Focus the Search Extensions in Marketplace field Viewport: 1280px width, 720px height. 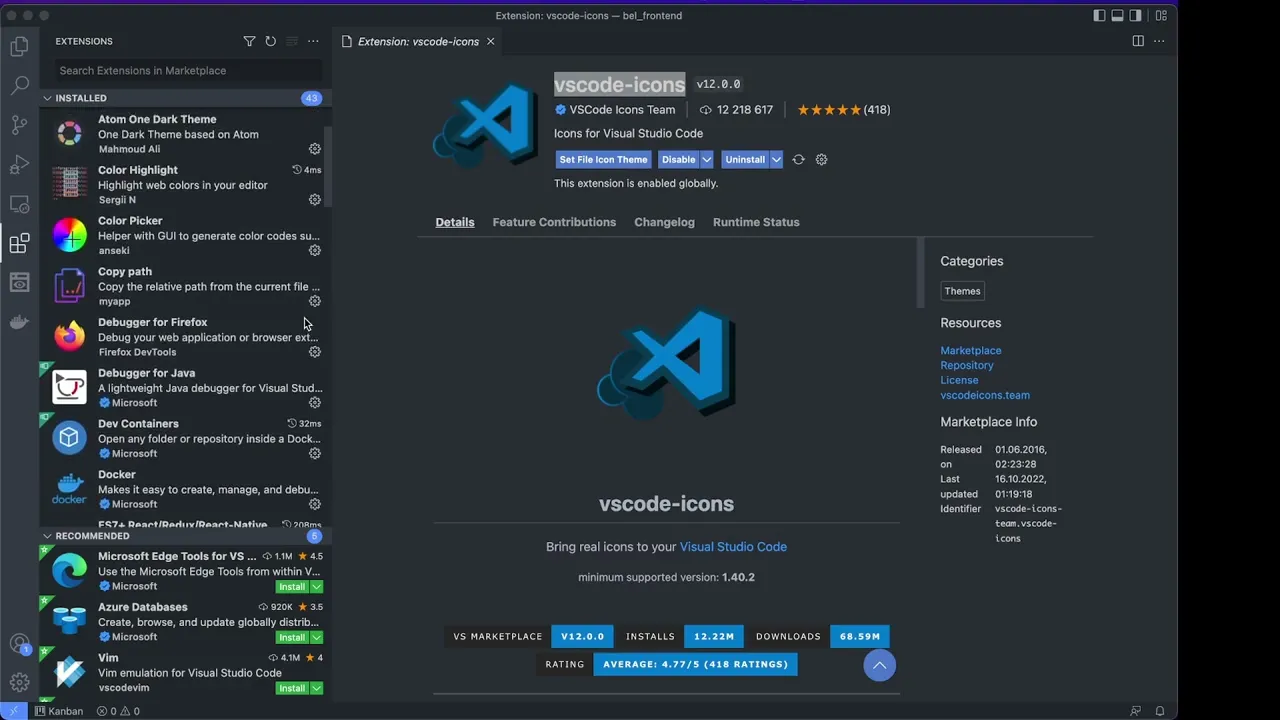click(188, 70)
